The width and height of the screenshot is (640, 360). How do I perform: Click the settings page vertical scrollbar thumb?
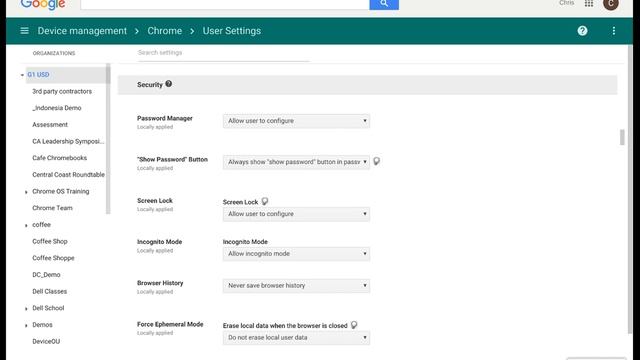tap(622, 137)
